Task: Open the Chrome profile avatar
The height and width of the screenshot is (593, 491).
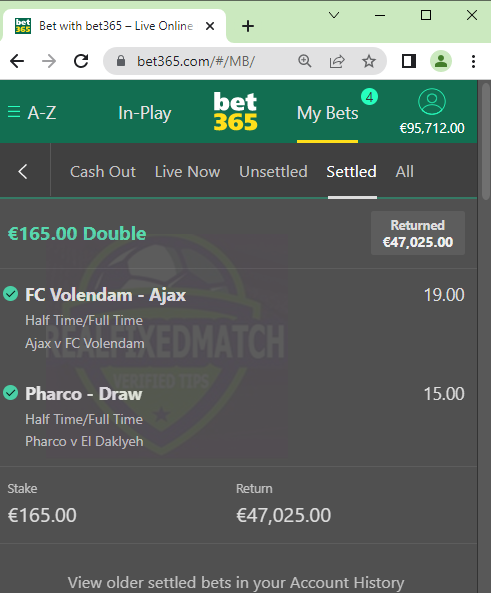Action: click(441, 61)
